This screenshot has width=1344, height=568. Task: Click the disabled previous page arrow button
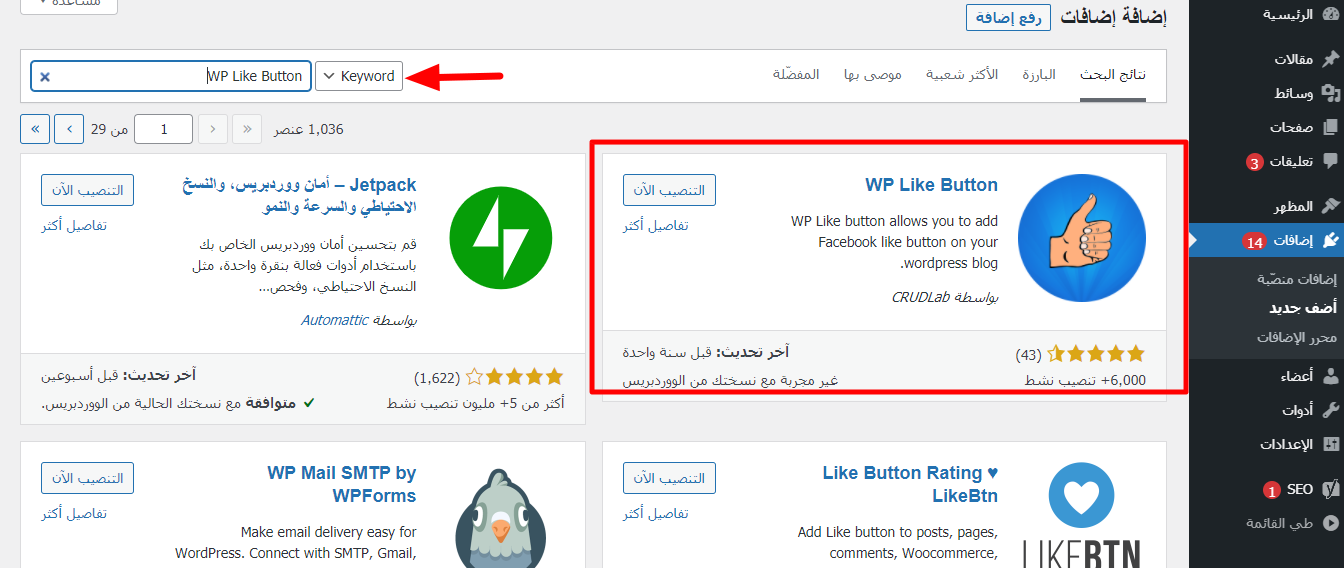(213, 129)
